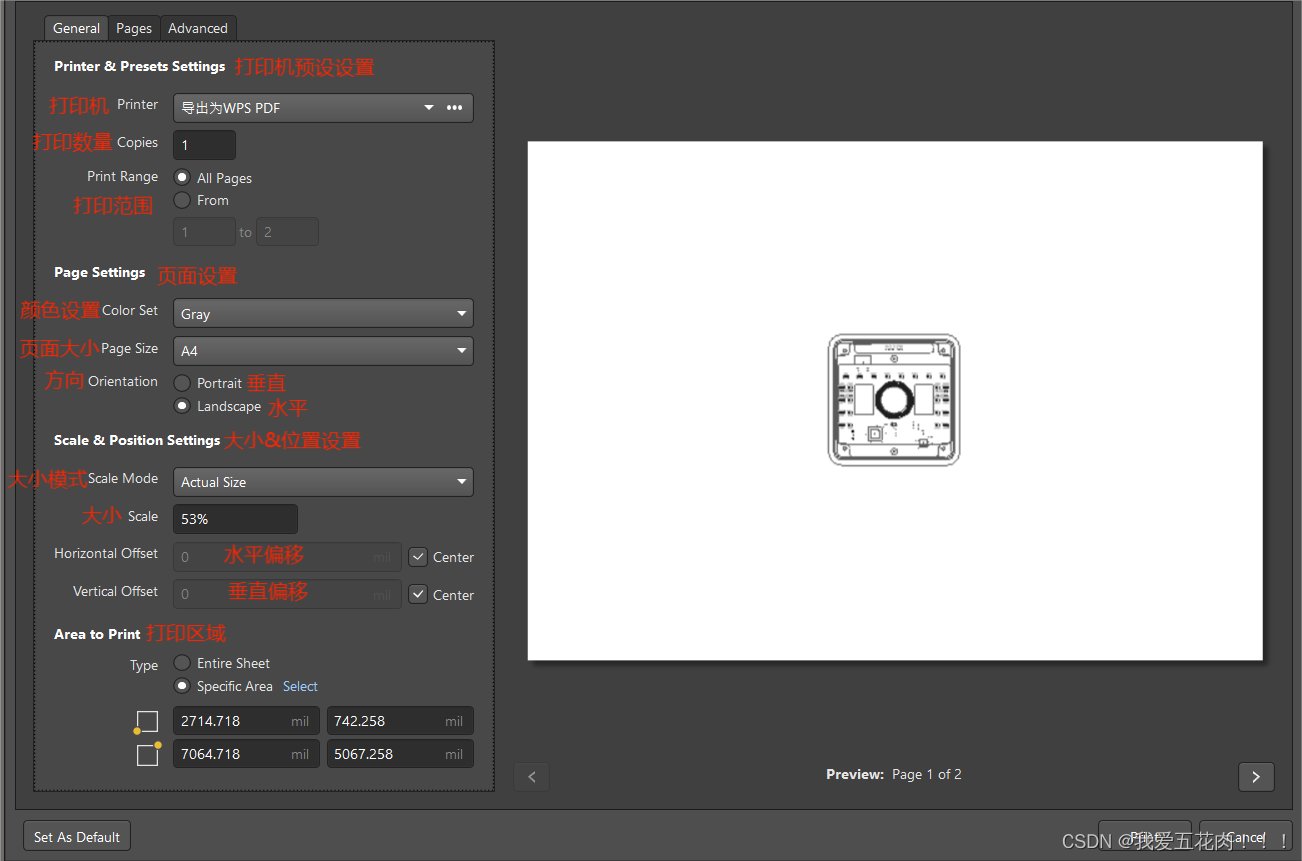Click the printer options ellipsis icon
This screenshot has width=1302, height=861.
coord(454,108)
